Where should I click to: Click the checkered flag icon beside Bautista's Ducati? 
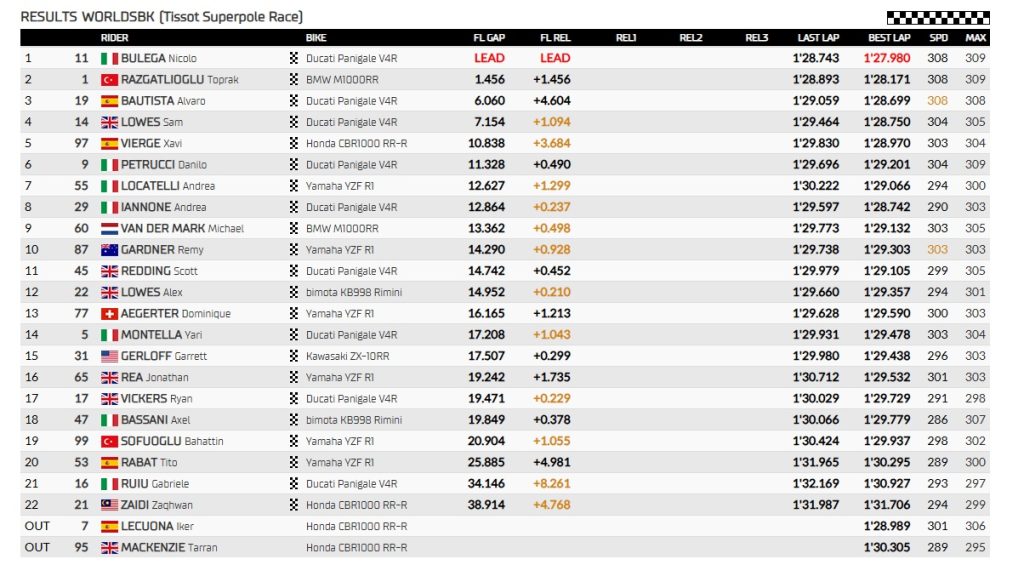coord(294,101)
